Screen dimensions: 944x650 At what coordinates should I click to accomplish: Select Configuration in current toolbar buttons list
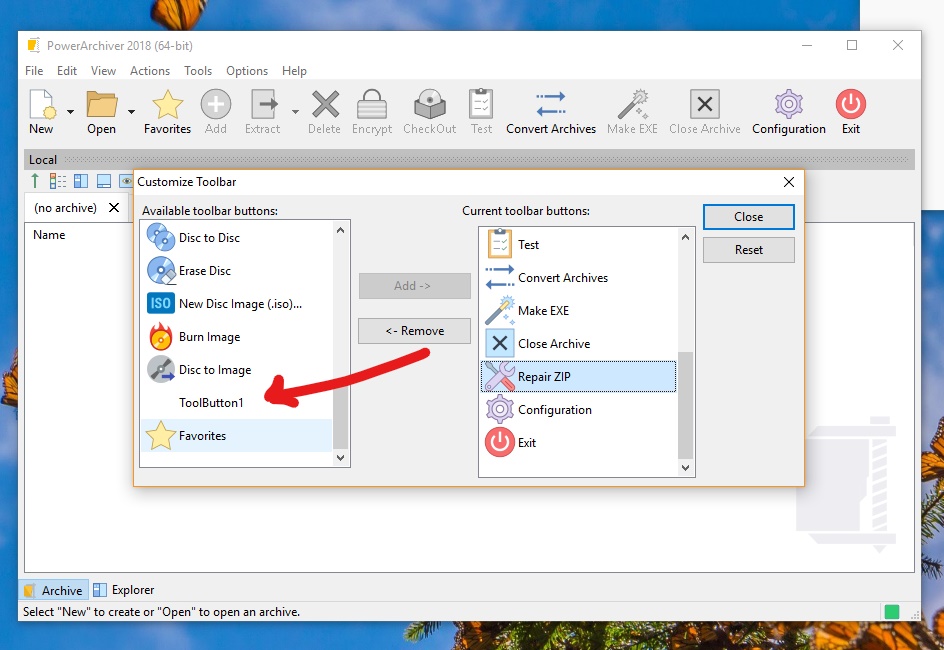tap(579, 410)
